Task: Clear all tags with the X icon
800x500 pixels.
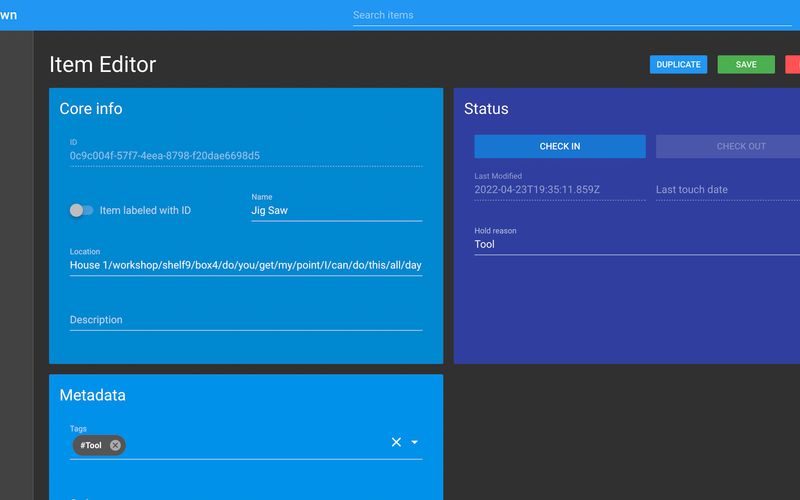Action: click(396, 442)
